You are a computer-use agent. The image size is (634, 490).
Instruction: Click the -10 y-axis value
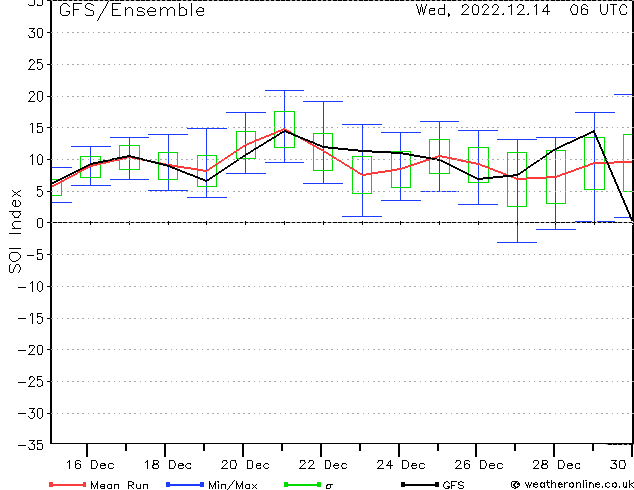click(31, 287)
